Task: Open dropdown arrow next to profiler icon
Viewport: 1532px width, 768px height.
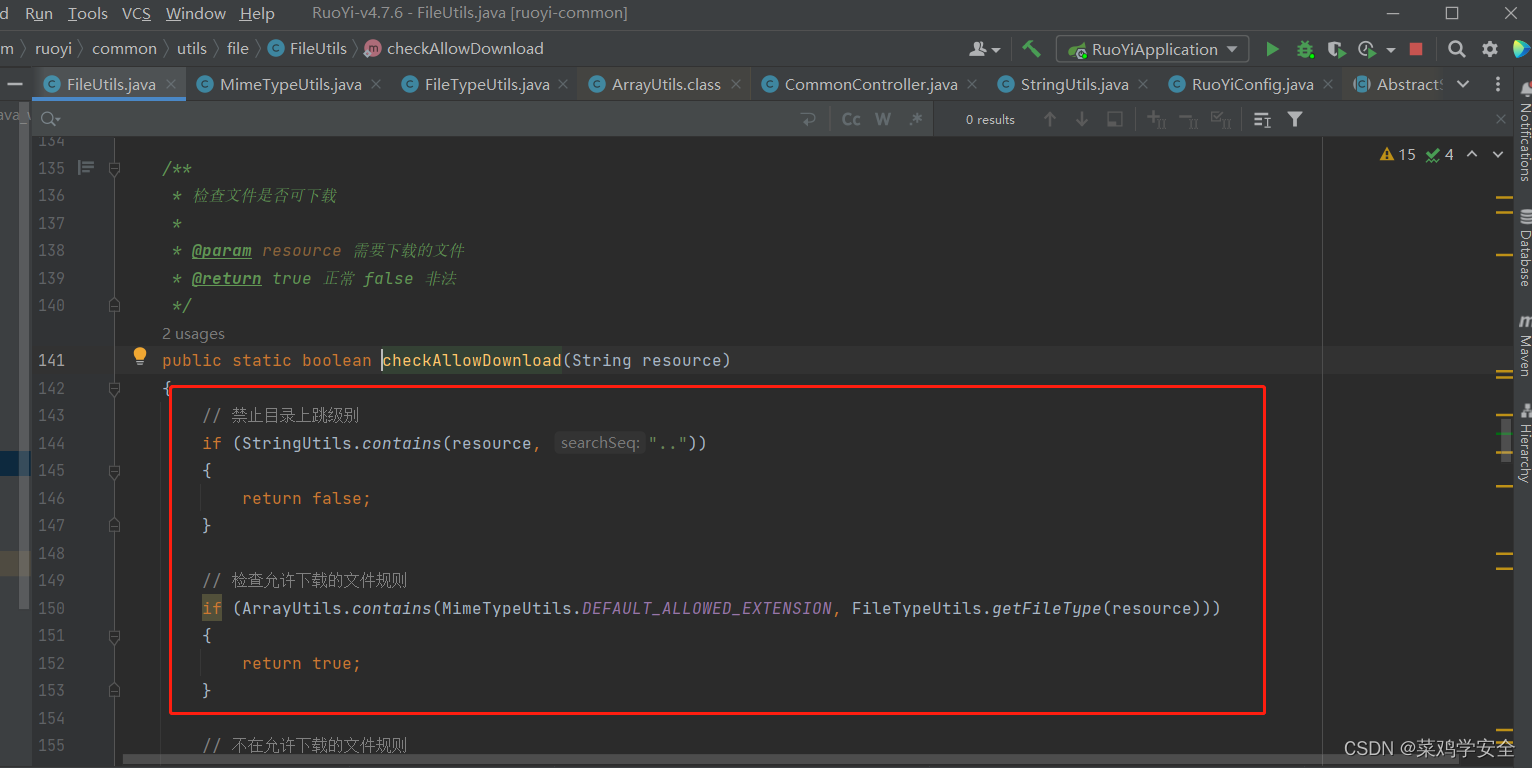Action: point(1390,50)
